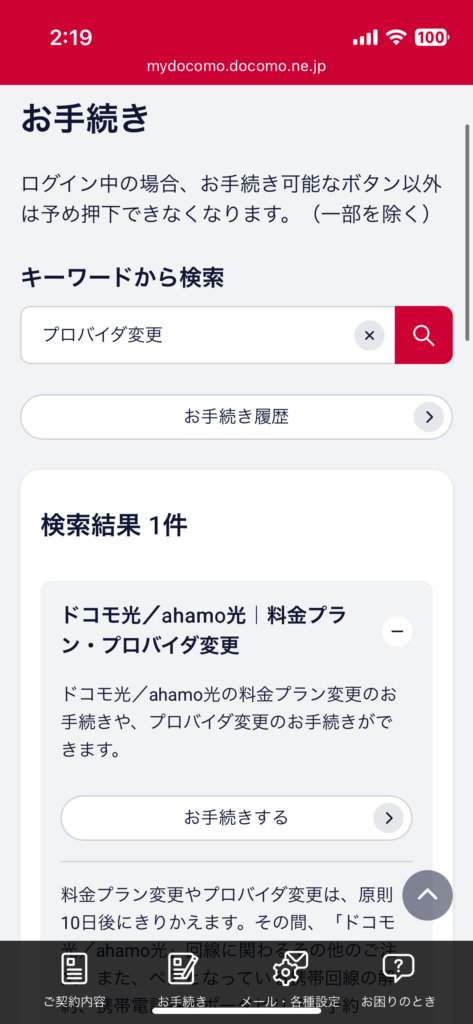Clear the search keyword with the x icon
This screenshot has width=473, height=1024.
(369, 336)
